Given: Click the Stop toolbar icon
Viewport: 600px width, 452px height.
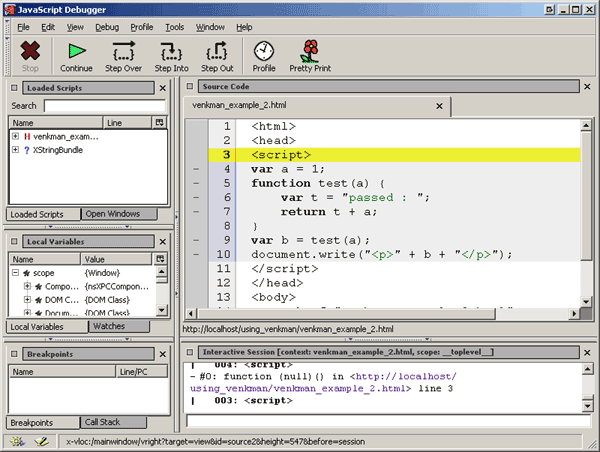Looking at the screenshot, I should click(30, 51).
